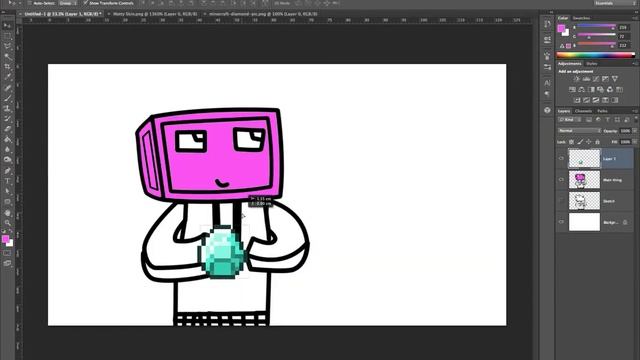The height and width of the screenshot is (360, 640).
Task: Click the Opacity percentage field
Action: pos(625,131)
